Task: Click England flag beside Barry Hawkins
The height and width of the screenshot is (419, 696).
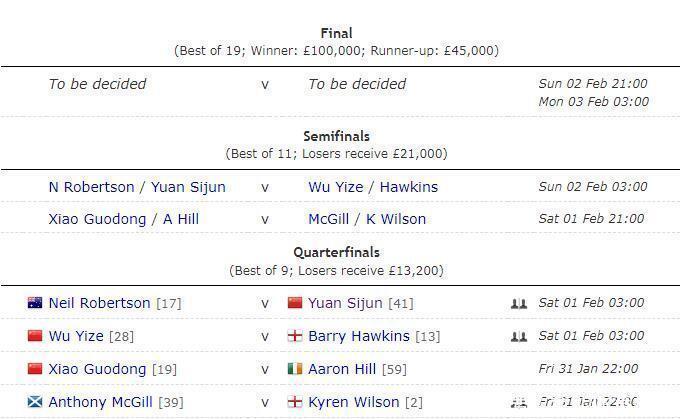Action: (x=294, y=336)
